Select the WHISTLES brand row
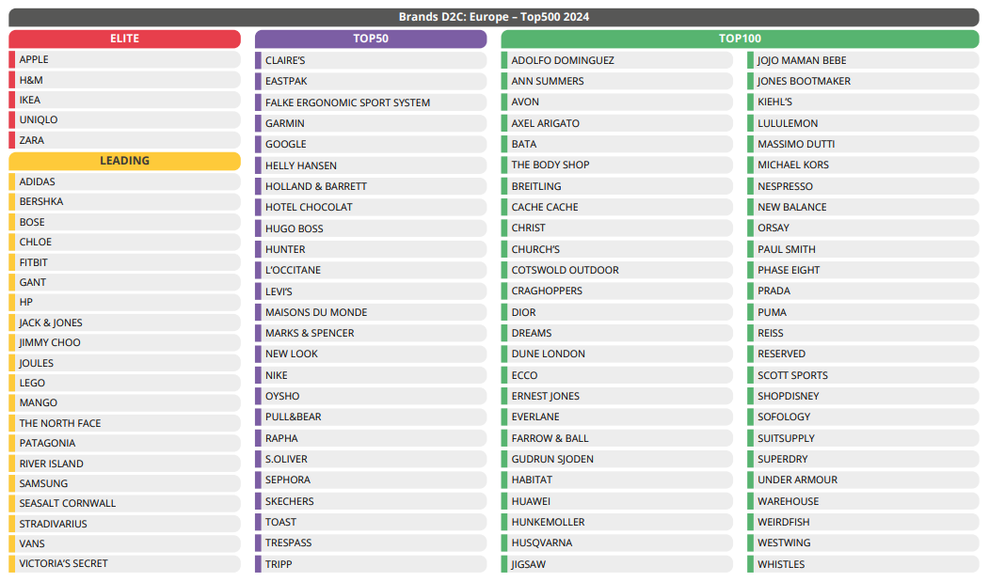This screenshot has width=989, height=582. 863,564
